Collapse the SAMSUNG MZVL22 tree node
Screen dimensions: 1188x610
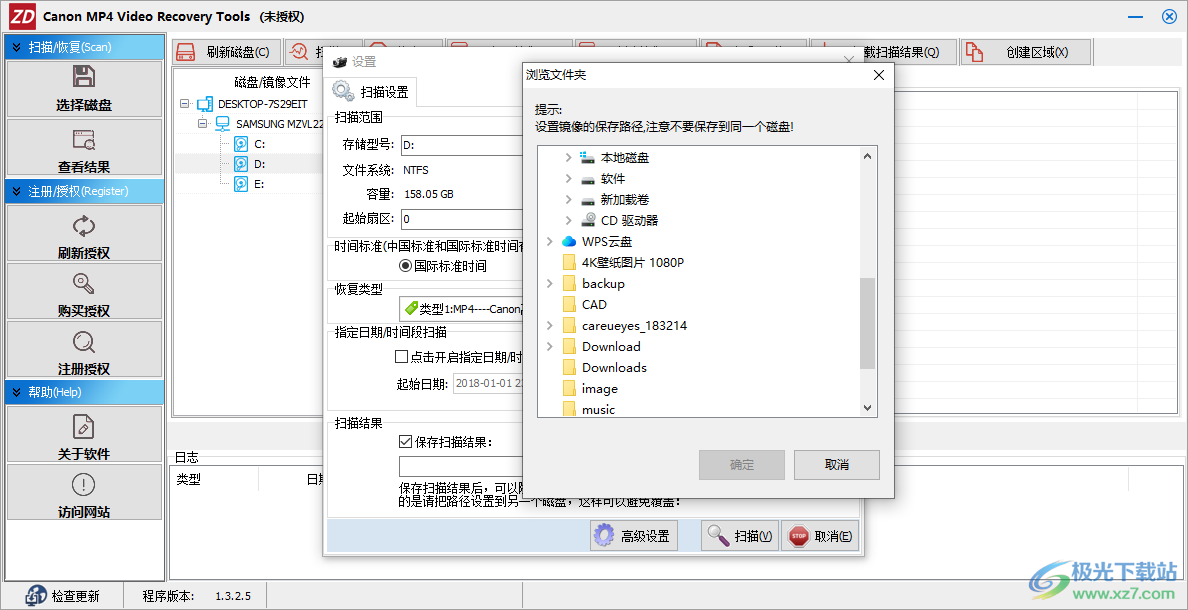(x=202, y=124)
